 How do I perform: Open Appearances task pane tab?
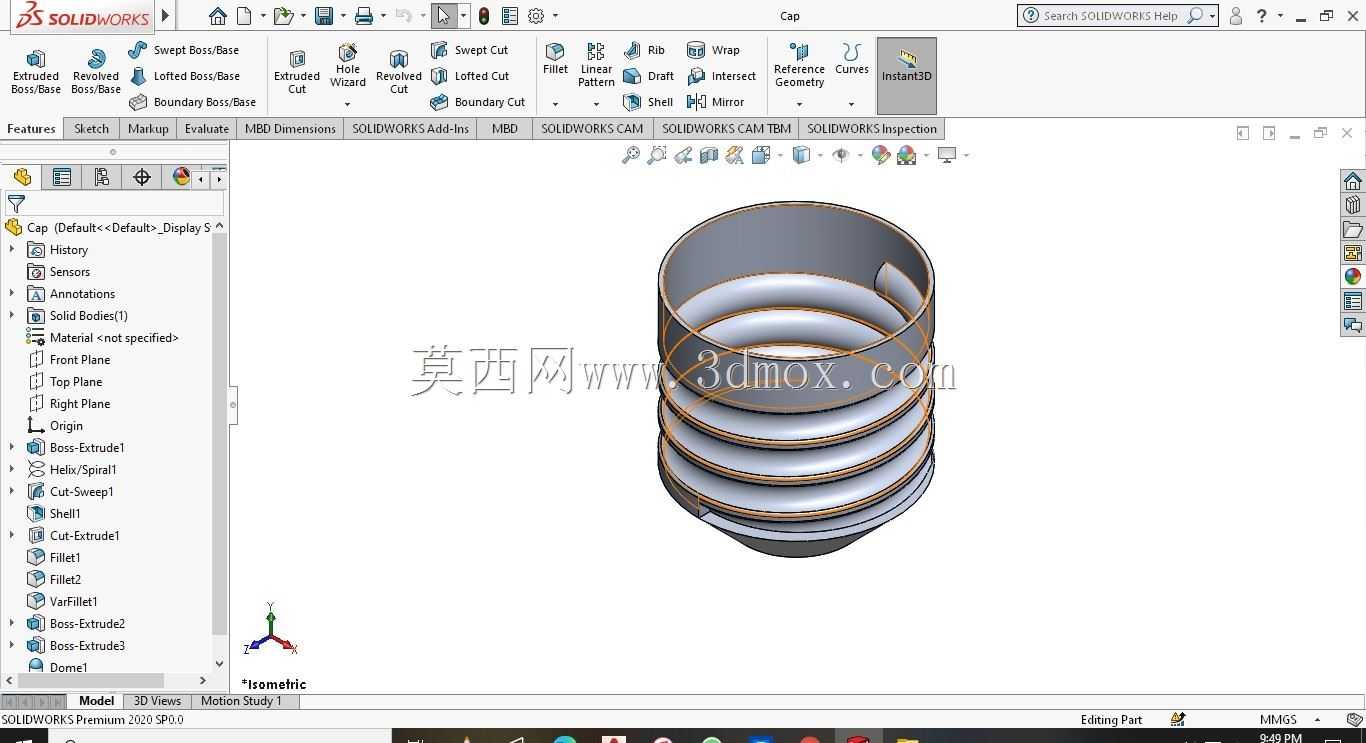point(1353,277)
